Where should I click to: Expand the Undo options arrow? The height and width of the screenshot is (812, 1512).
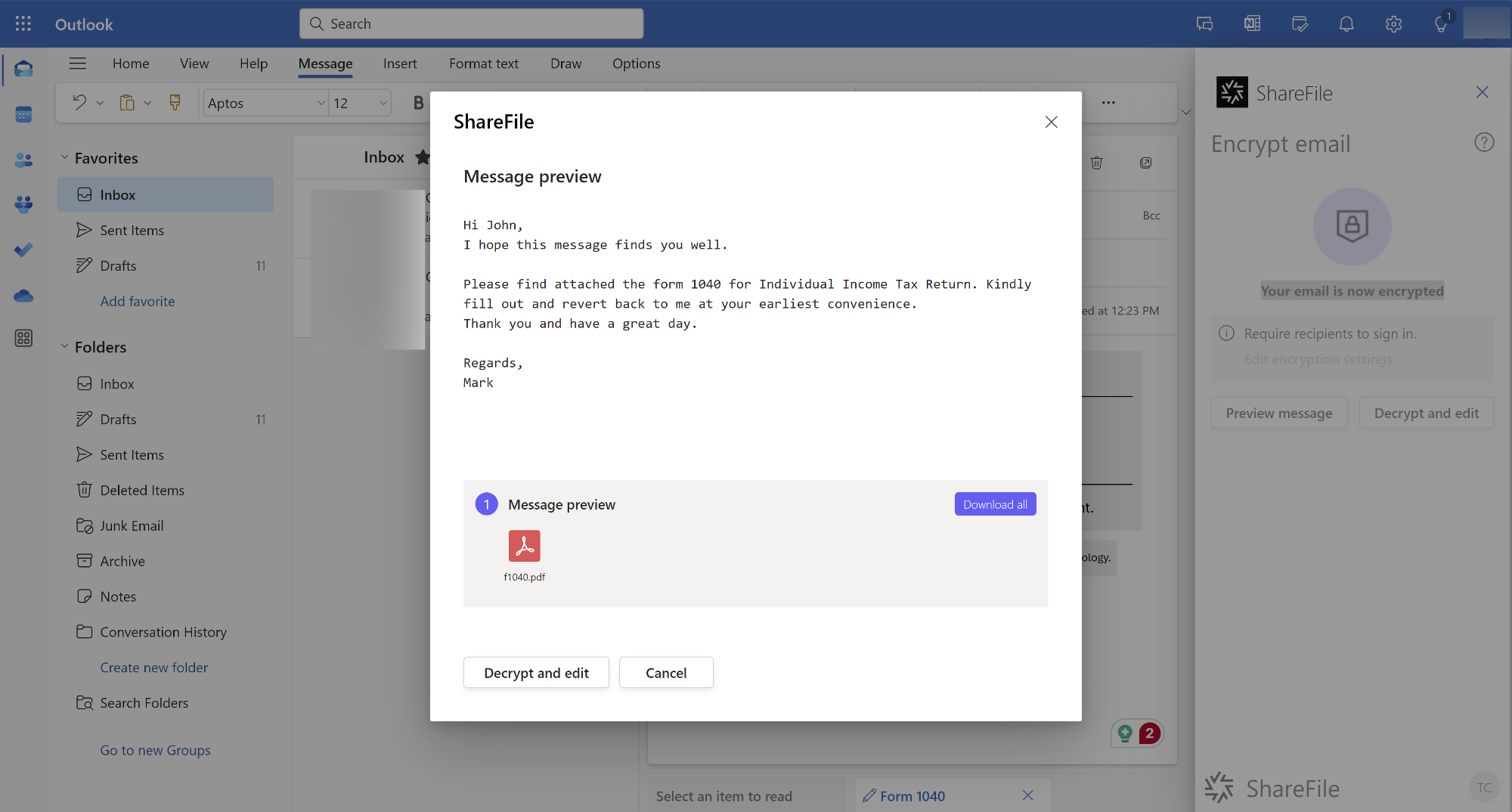(x=100, y=103)
